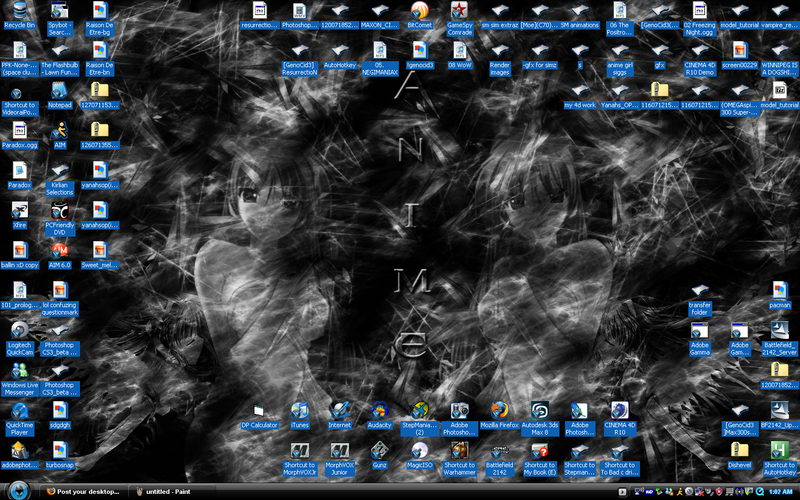Click the Windows Start orb
This screenshot has width=800, height=500.
click(x=12, y=491)
